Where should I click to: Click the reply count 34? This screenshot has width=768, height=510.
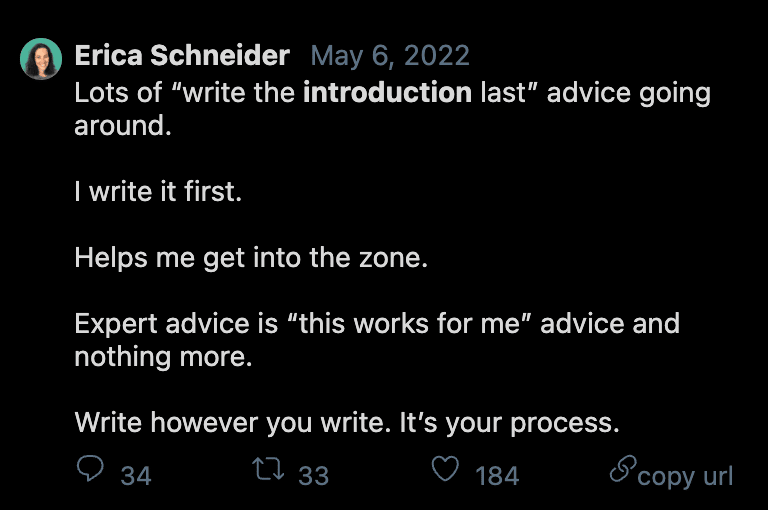(x=136, y=476)
